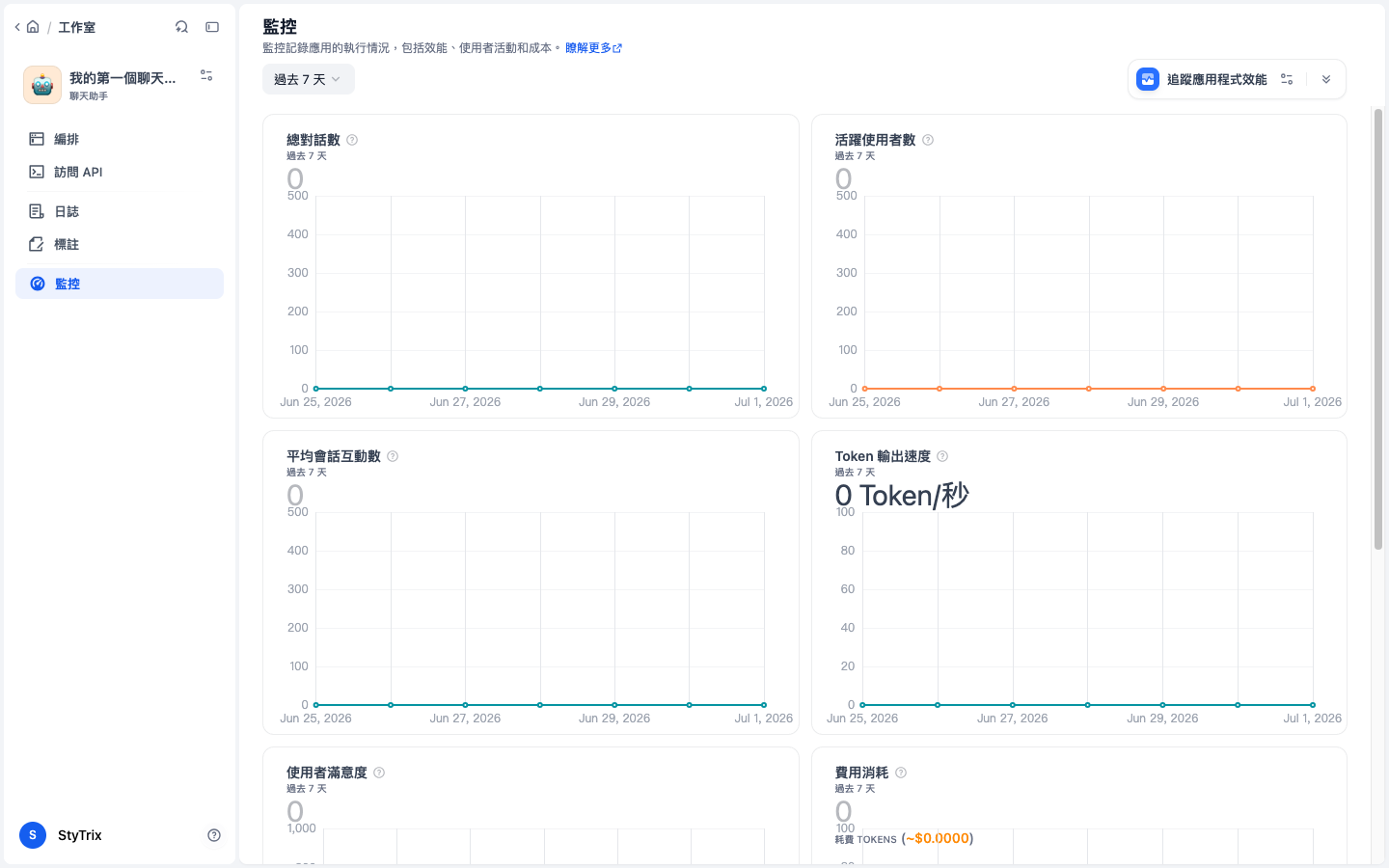Show help tooltip for 費用消耗
The width and height of the screenshot is (1389, 868).
coord(901,773)
